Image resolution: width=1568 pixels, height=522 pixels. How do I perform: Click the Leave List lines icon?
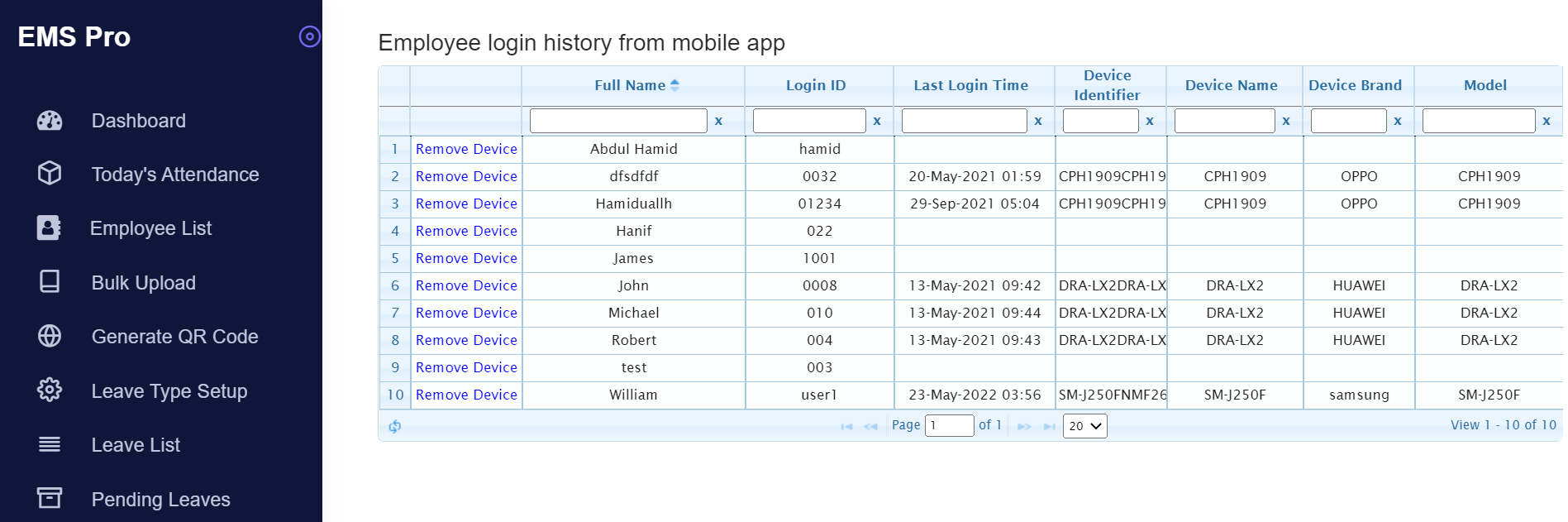click(50, 444)
